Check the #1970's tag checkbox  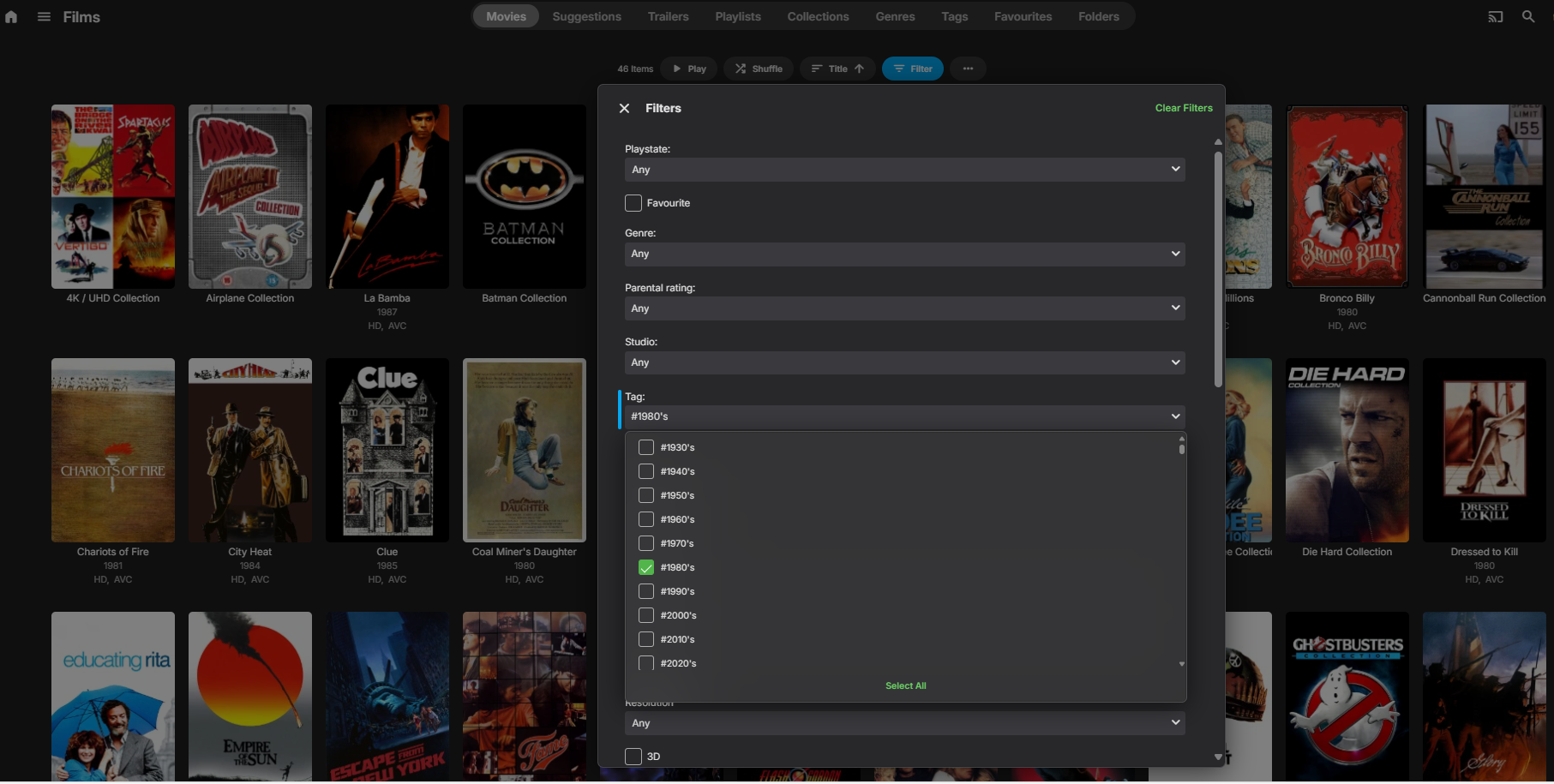pos(646,543)
